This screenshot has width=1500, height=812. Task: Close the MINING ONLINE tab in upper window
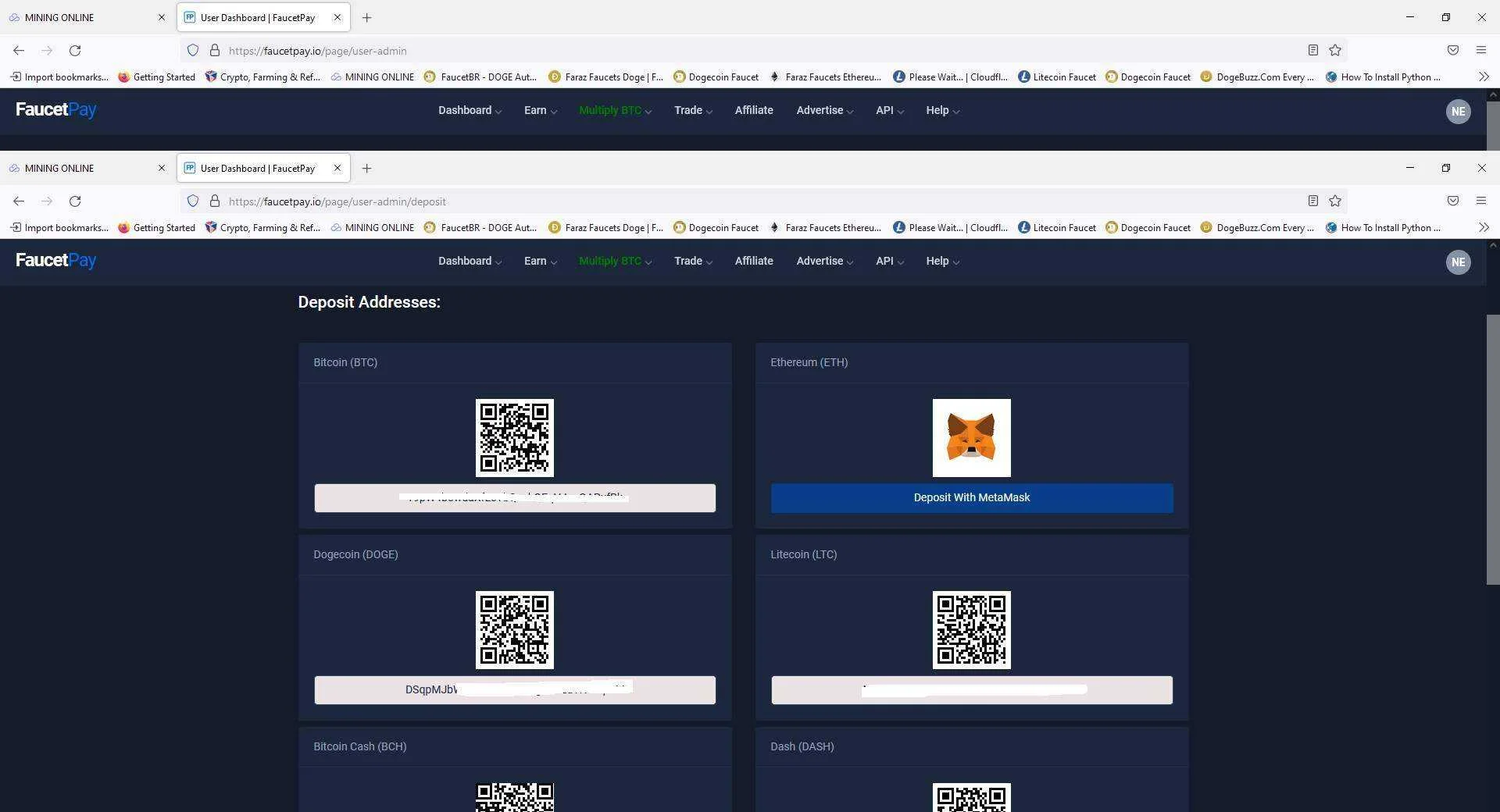162,17
